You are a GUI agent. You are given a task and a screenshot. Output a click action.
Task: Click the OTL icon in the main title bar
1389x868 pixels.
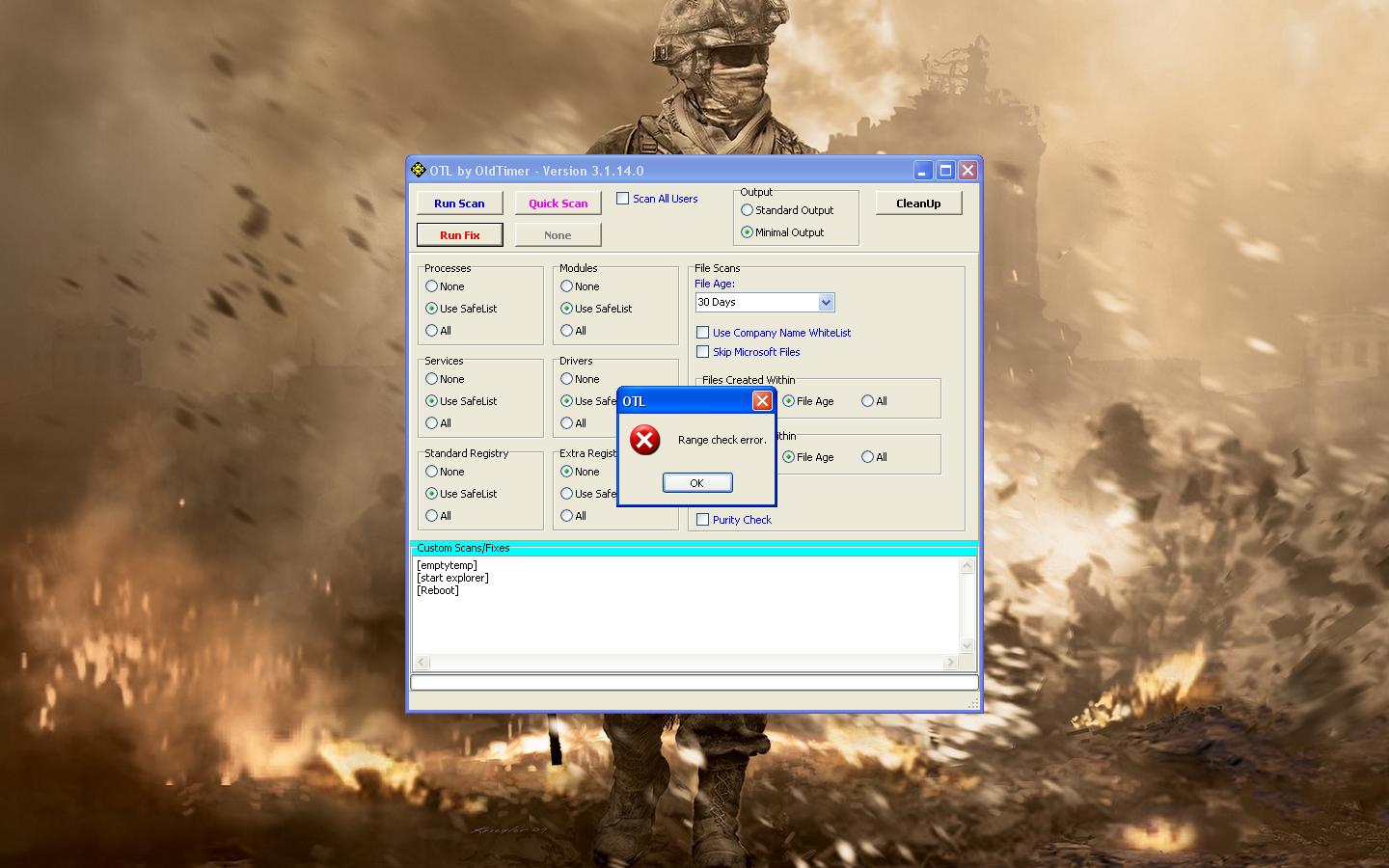(418, 171)
